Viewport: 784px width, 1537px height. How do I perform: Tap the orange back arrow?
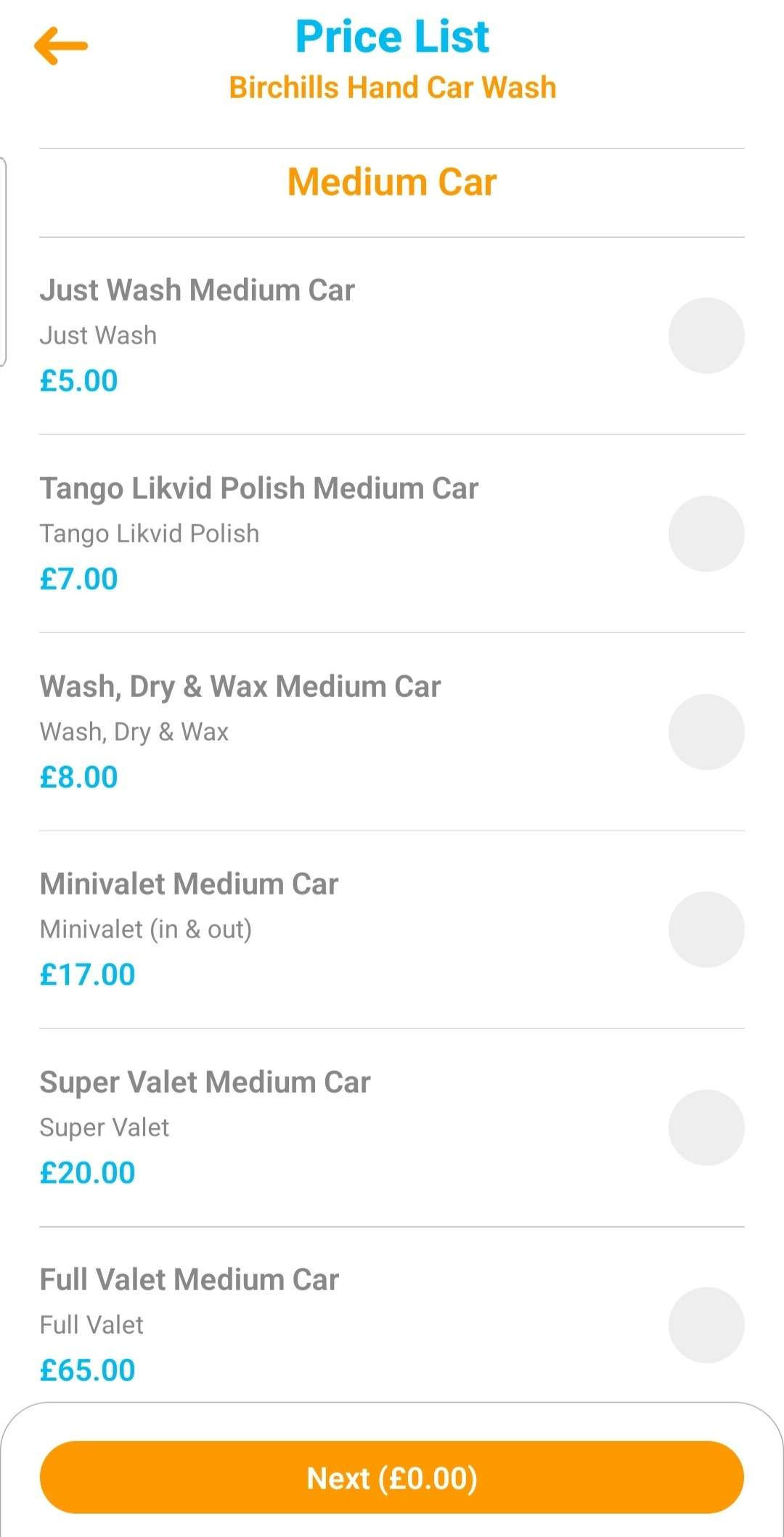pyautogui.click(x=61, y=46)
